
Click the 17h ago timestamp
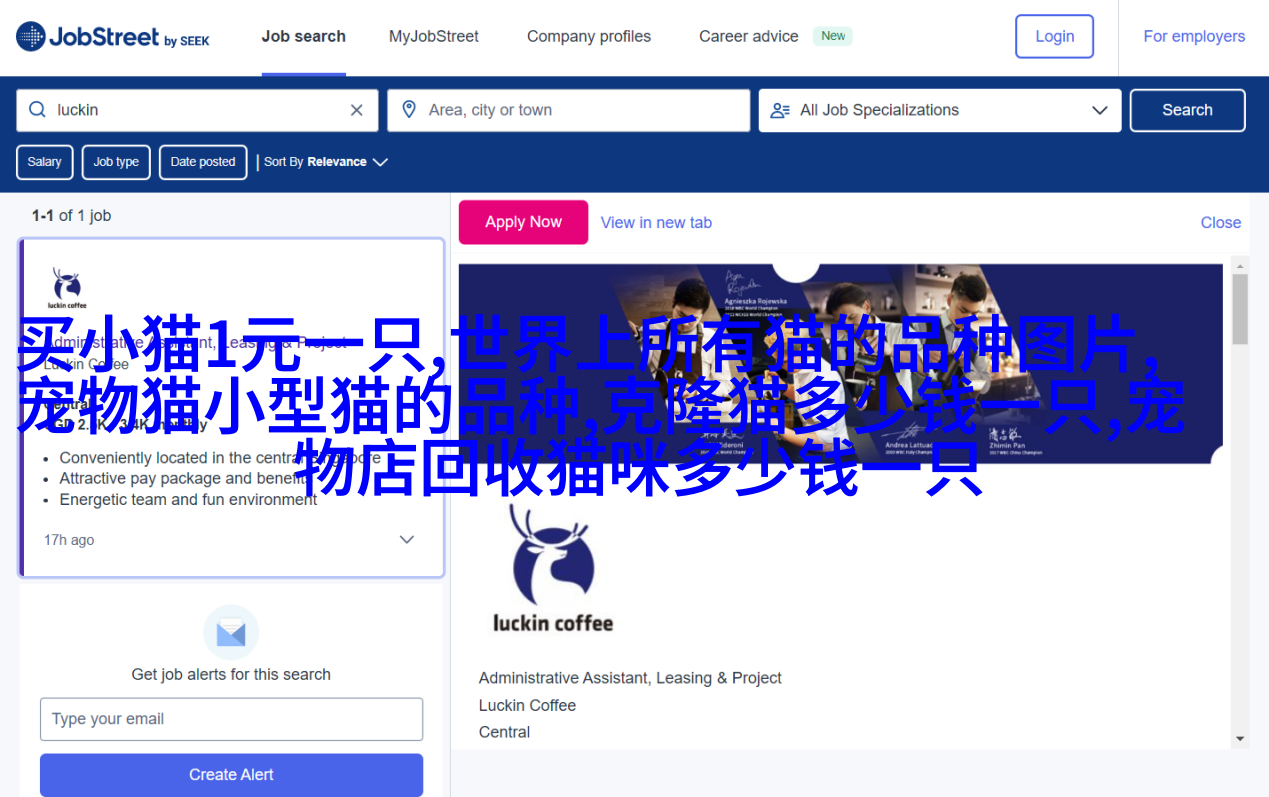pyautogui.click(x=69, y=540)
